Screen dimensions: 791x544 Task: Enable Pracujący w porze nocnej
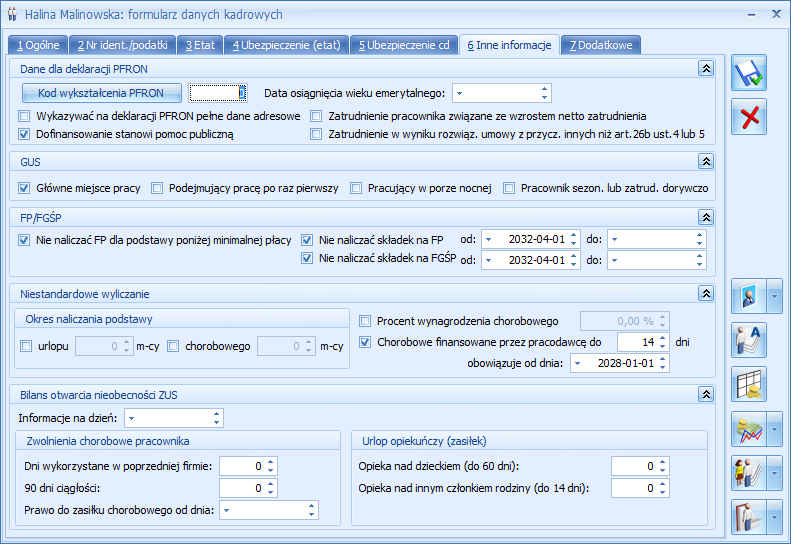click(356, 188)
